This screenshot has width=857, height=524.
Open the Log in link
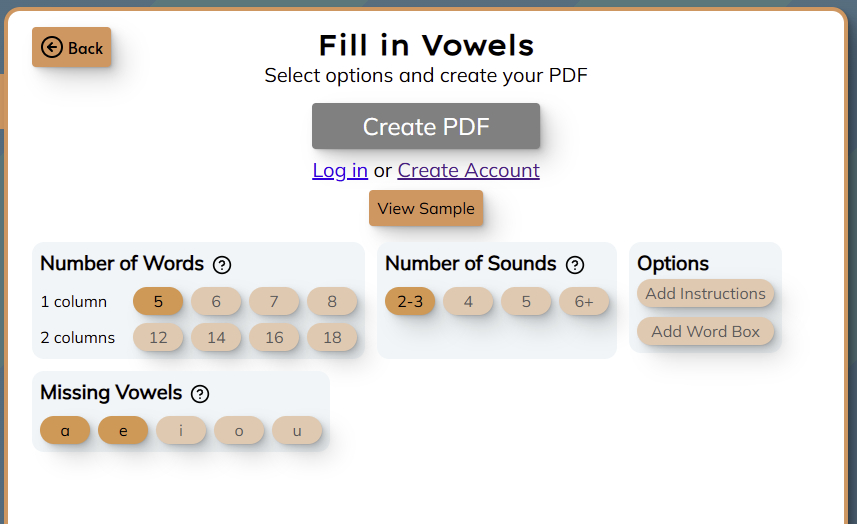coord(340,171)
